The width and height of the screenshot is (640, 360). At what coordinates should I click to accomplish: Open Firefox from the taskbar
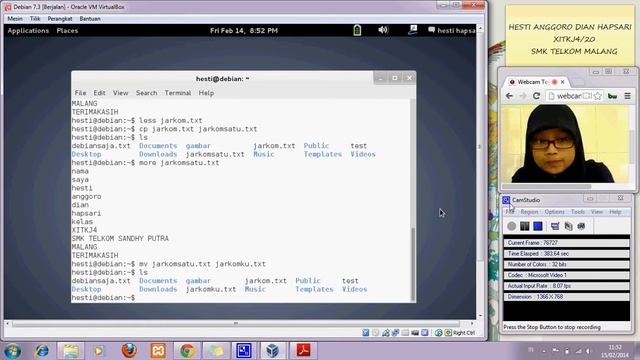click(129, 351)
